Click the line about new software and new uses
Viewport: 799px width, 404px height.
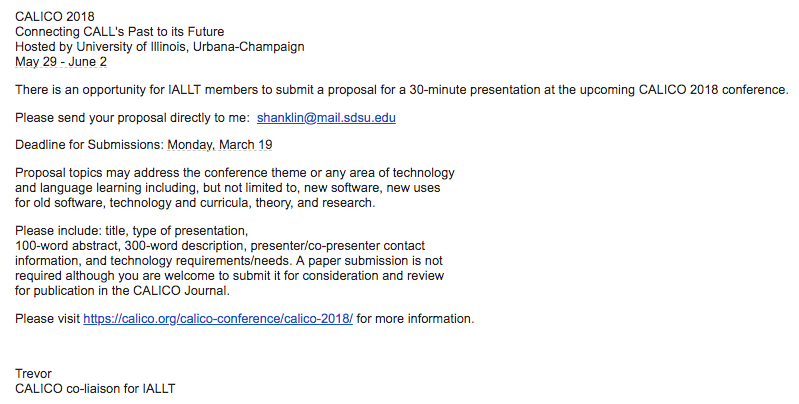pos(228,188)
